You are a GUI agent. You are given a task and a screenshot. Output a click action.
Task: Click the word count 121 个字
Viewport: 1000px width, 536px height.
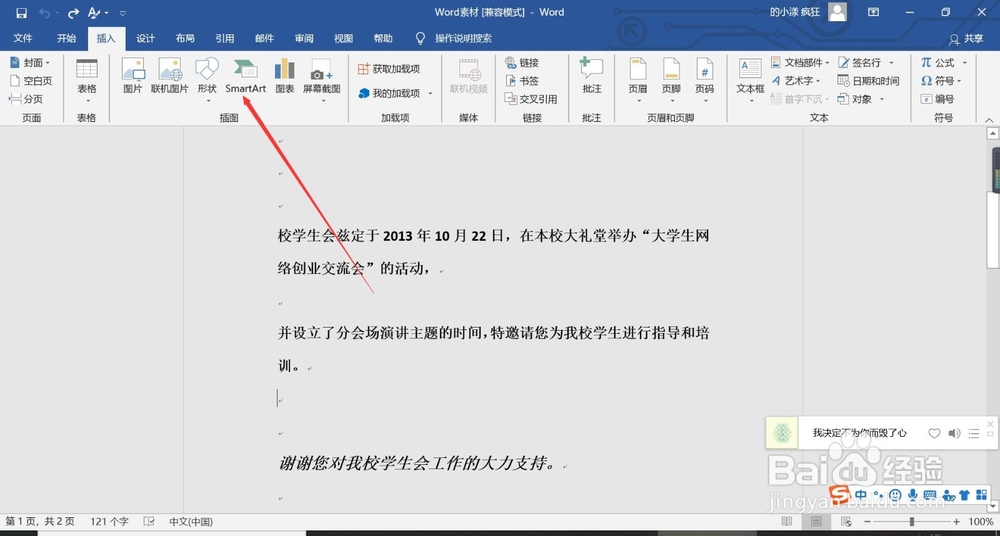tap(110, 521)
